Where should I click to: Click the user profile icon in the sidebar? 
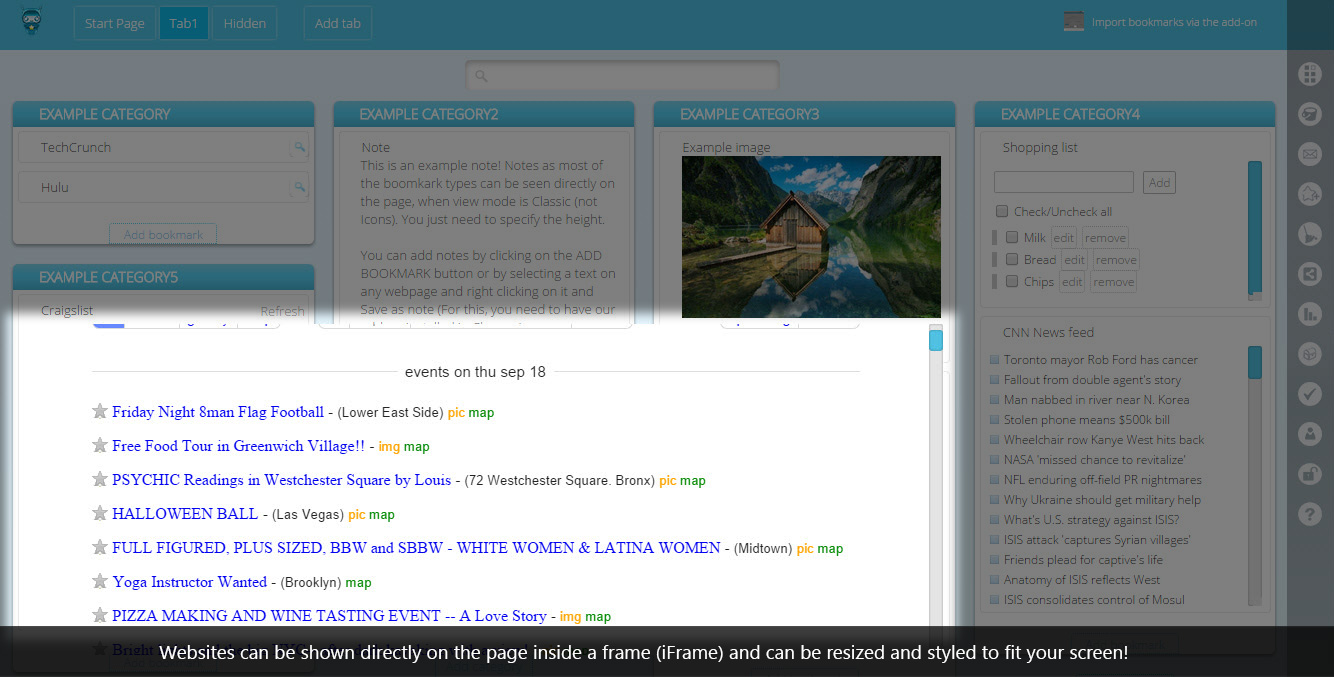(1310, 434)
